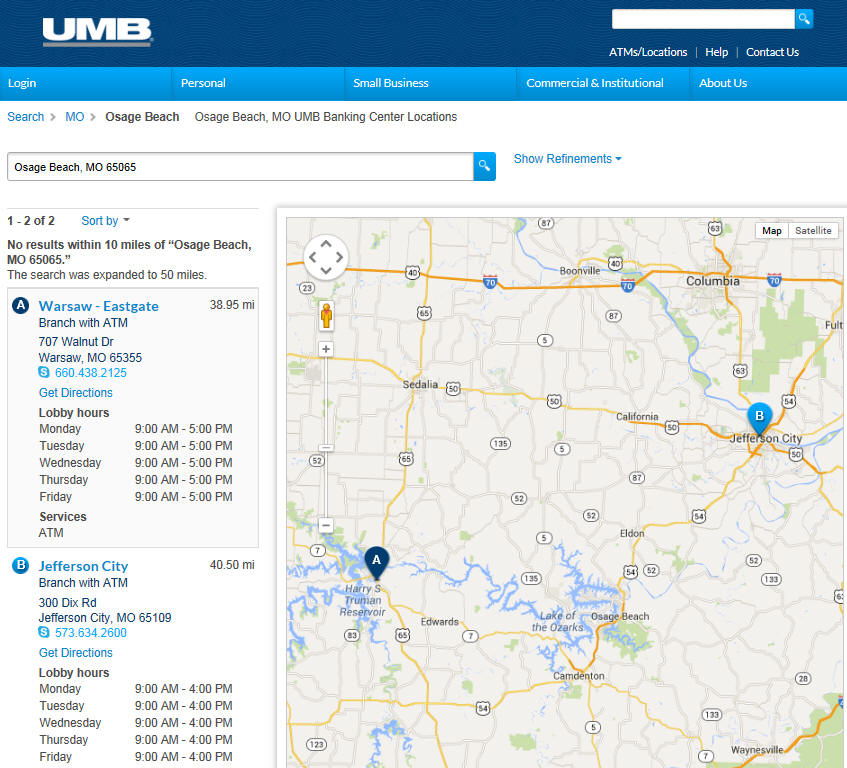Click the location search magnifier button
The image size is (847, 768).
[x=485, y=166]
